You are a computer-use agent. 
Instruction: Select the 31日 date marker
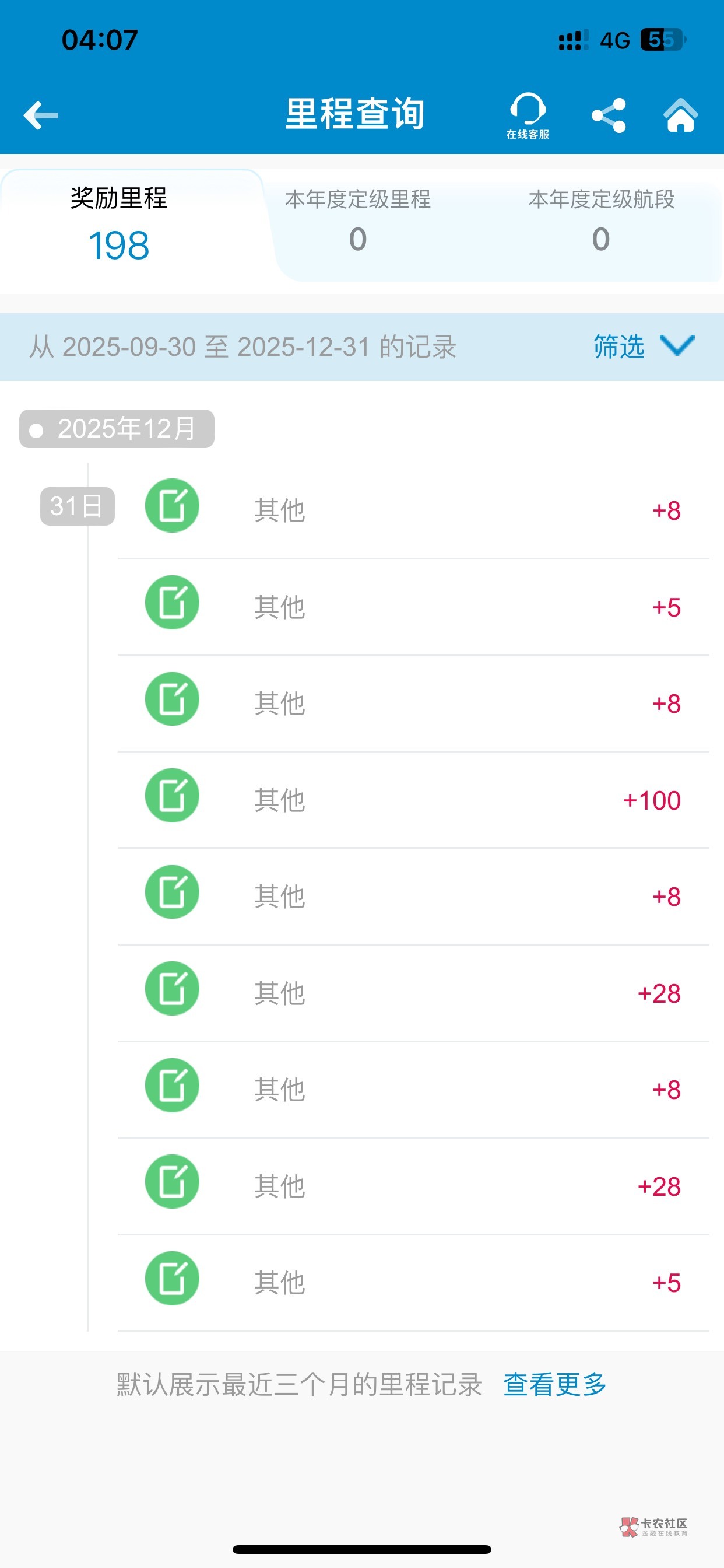point(78,506)
